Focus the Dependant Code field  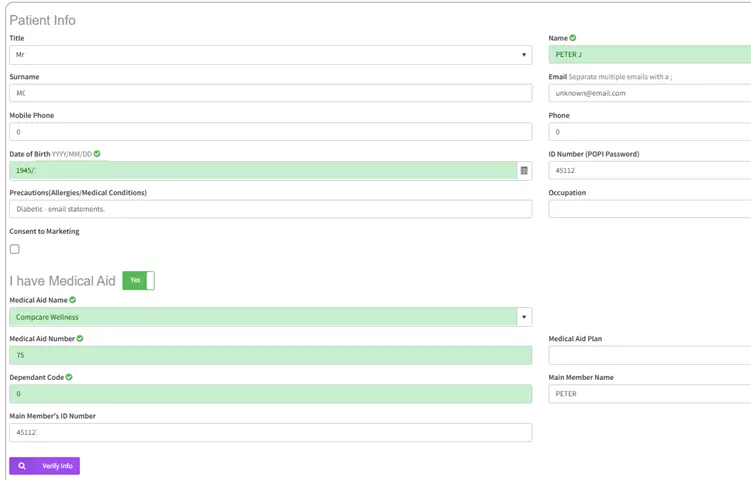click(x=271, y=394)
